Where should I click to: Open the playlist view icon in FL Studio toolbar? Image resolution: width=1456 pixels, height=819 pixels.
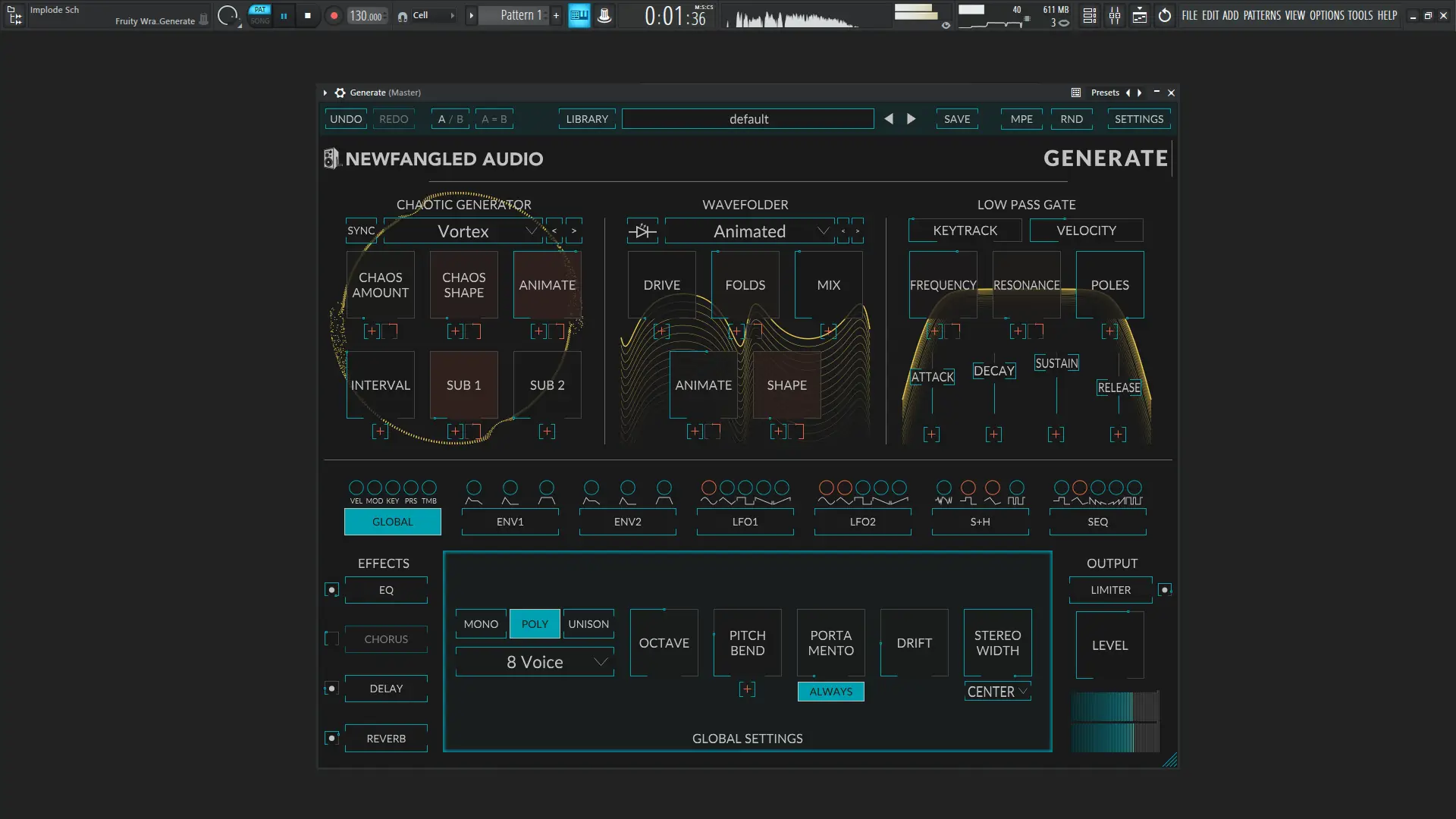[1090, 15]
